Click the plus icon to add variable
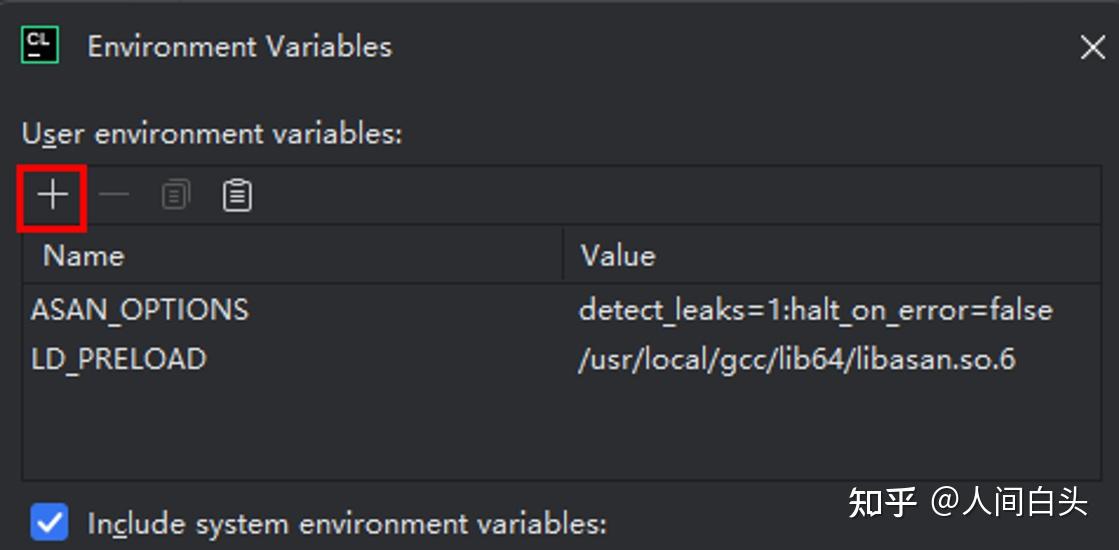Image resolution: width=1119 pixels, height=550 pixels. [x=52, y=195]
